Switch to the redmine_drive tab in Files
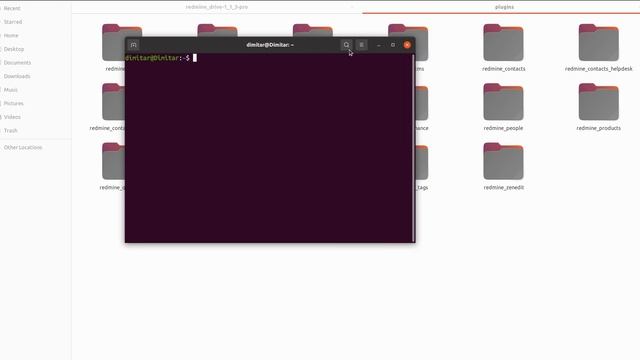The height and width of the screenshot is (360, 640). point(217,7)
